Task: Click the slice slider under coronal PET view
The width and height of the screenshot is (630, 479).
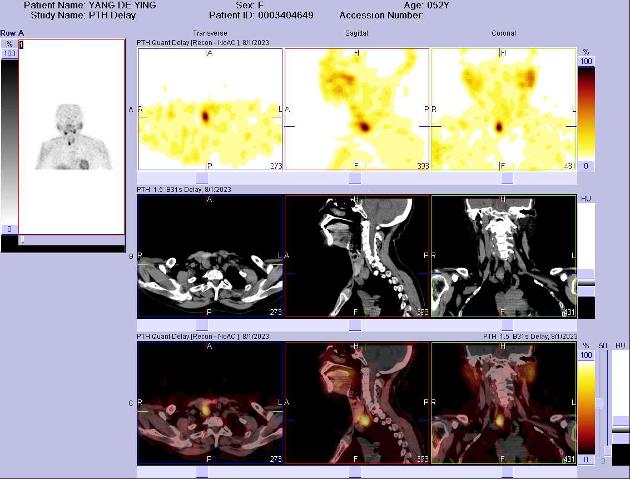Action: pos(503,178)
